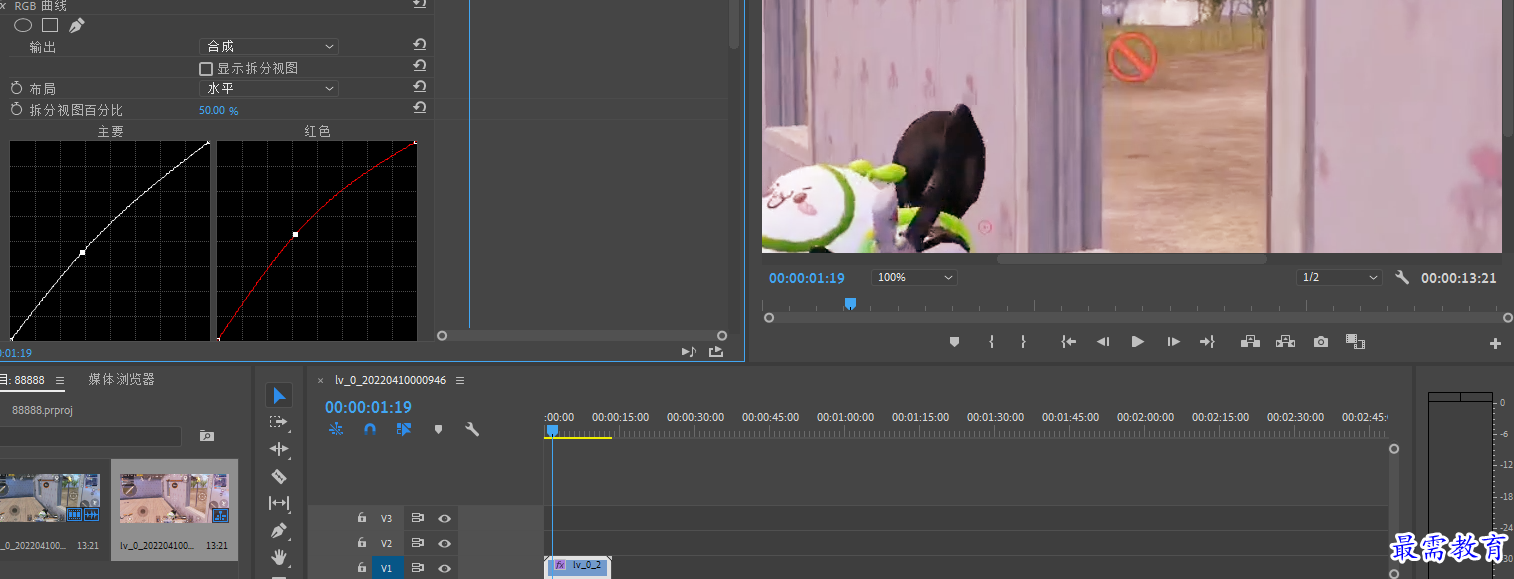This screenshot has height=579, width=1514.
Task: Open the 输出 dropdown showing 合成
Action: point(269,46)
